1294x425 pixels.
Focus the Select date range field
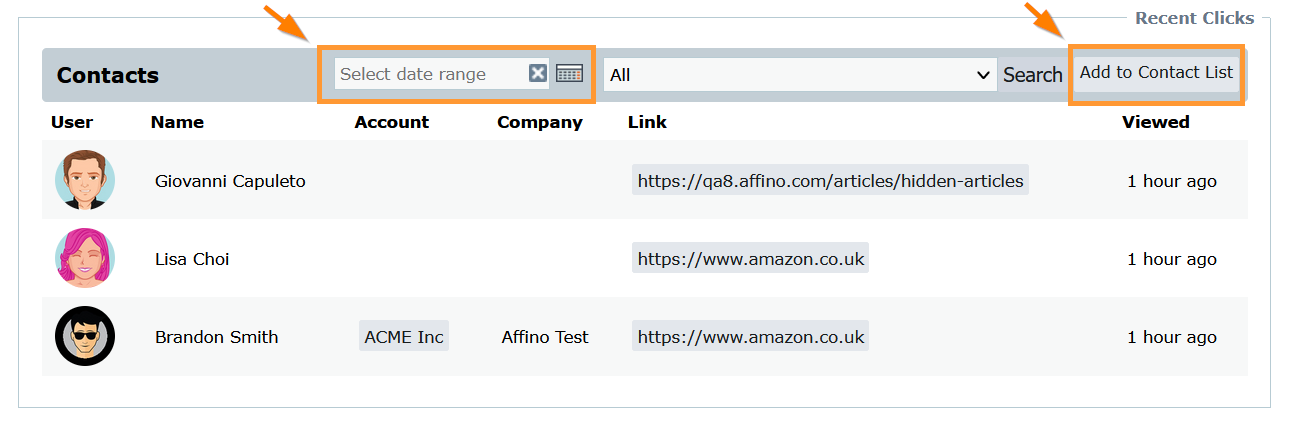point(430,74)
